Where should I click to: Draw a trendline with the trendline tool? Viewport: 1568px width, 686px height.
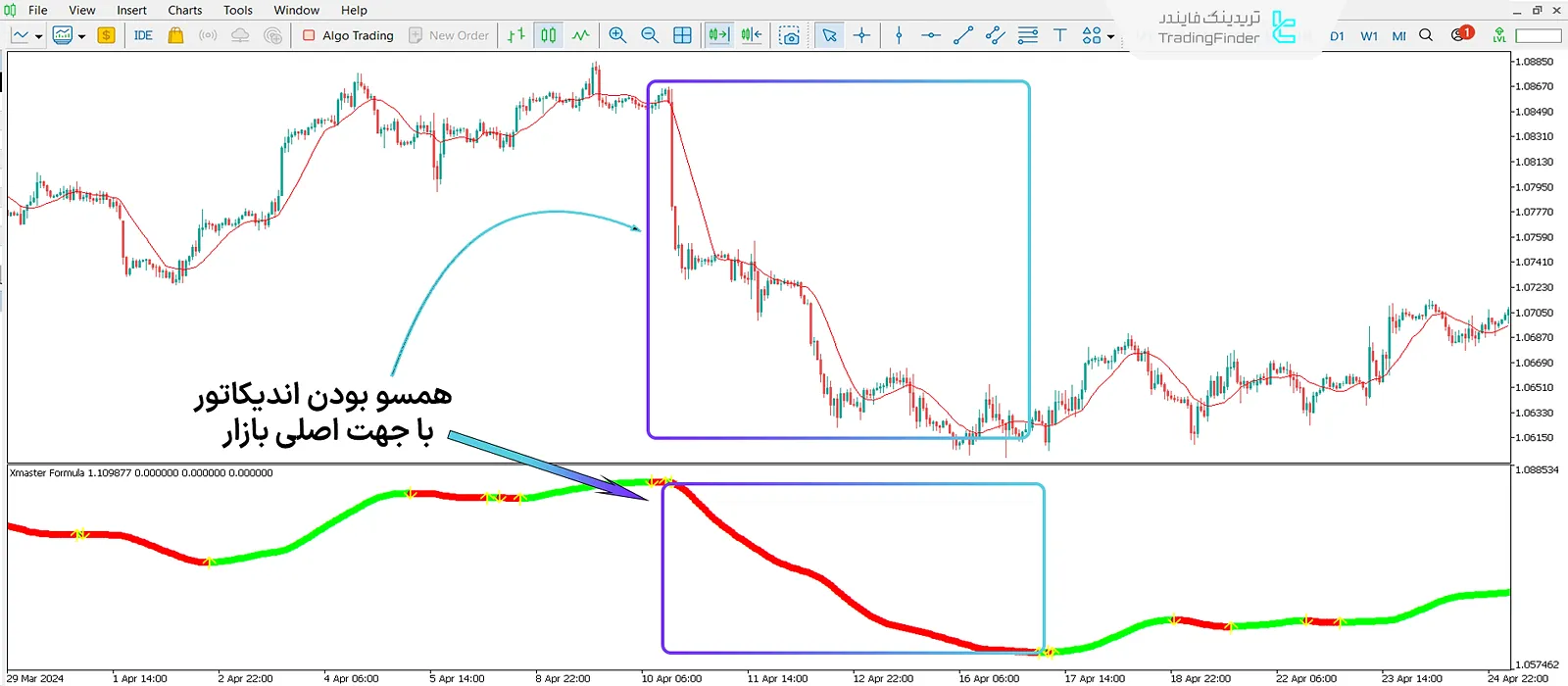(x=963, y=35)
